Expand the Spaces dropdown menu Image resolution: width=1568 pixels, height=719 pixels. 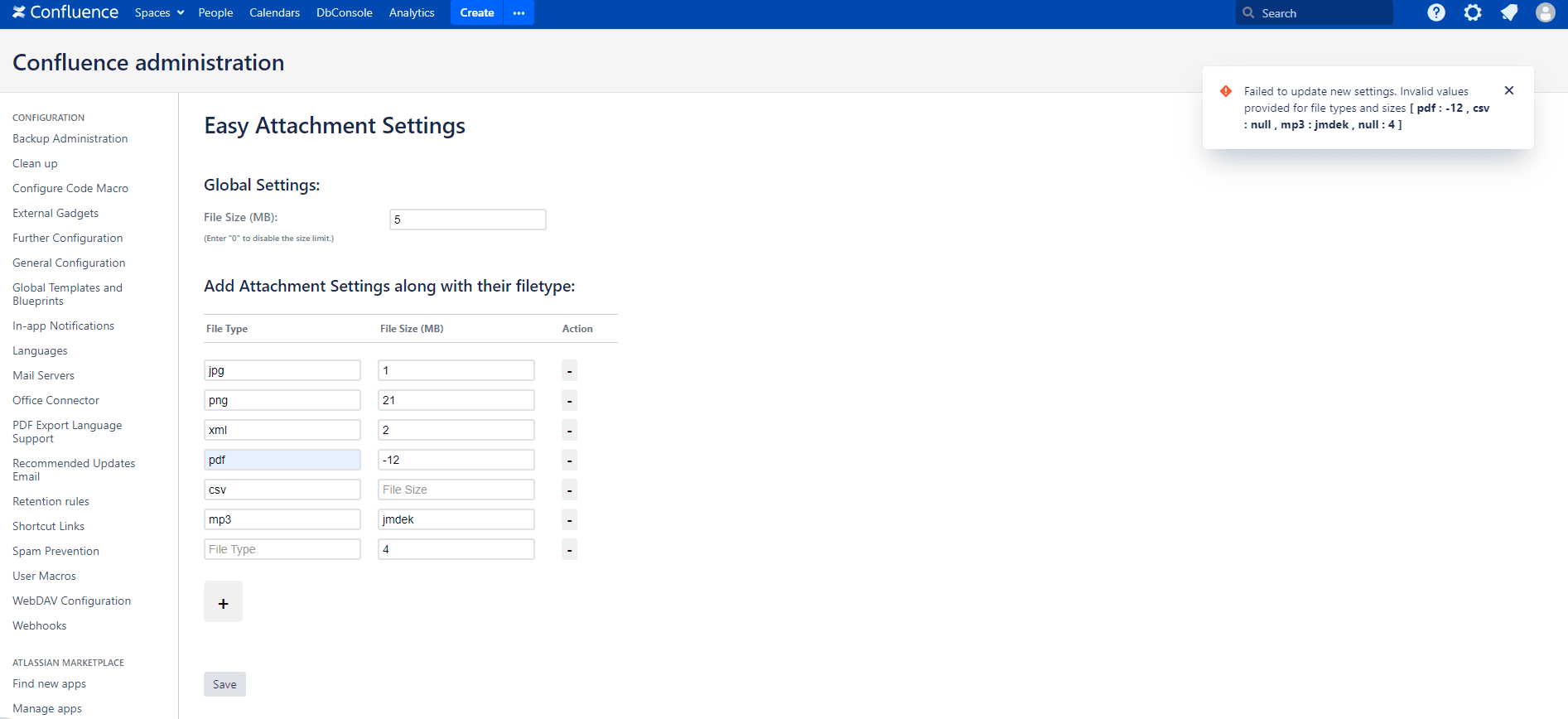click(159, 12)
